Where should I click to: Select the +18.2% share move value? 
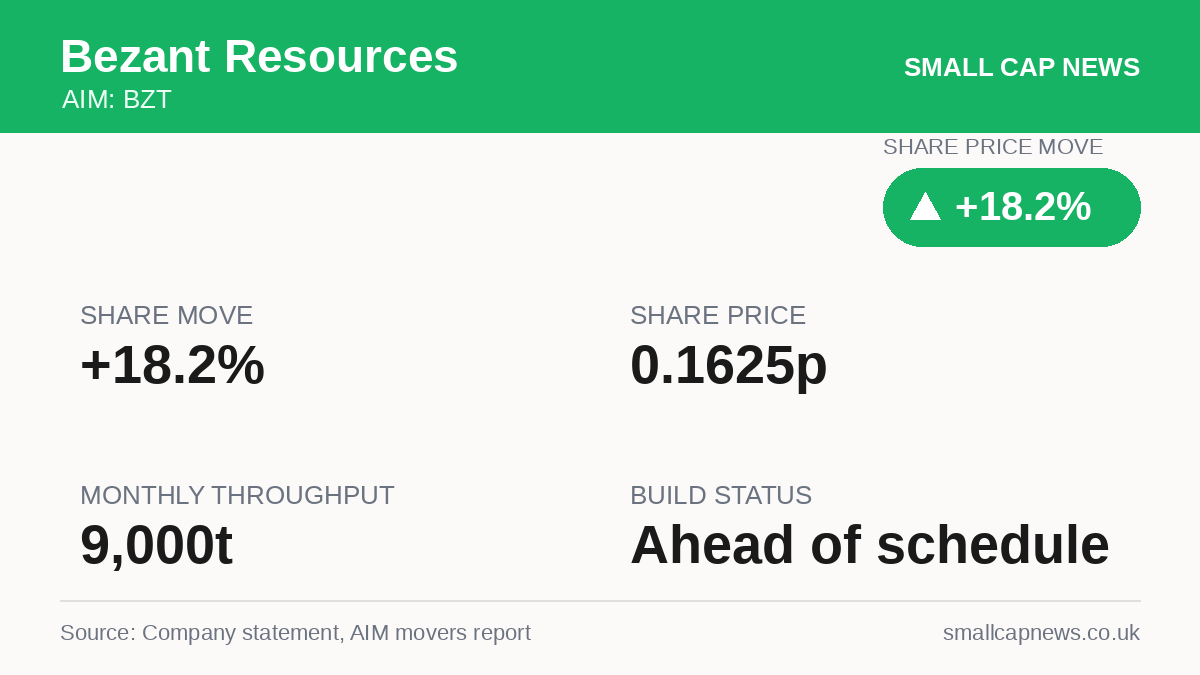click(x=172, y=365)
